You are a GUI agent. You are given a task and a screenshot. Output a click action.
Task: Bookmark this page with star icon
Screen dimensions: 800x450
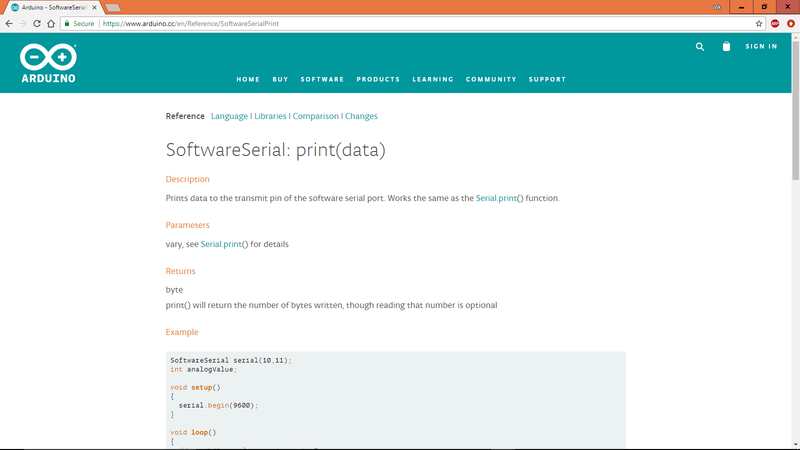click(x=759, y=23)
